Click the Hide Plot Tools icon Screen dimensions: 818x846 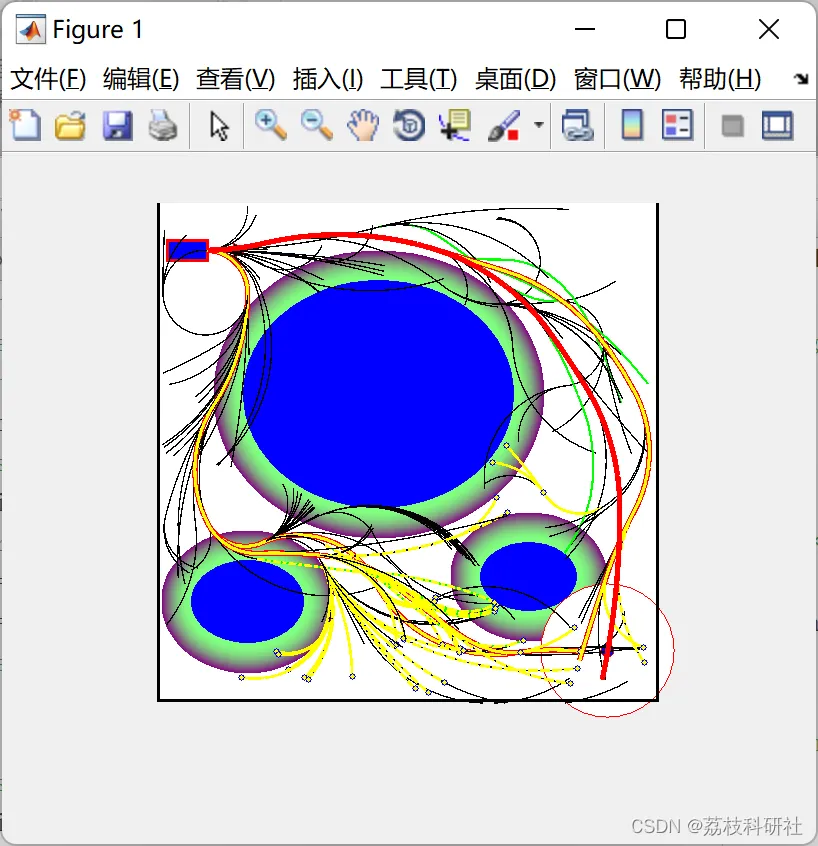tap(733, 126)
